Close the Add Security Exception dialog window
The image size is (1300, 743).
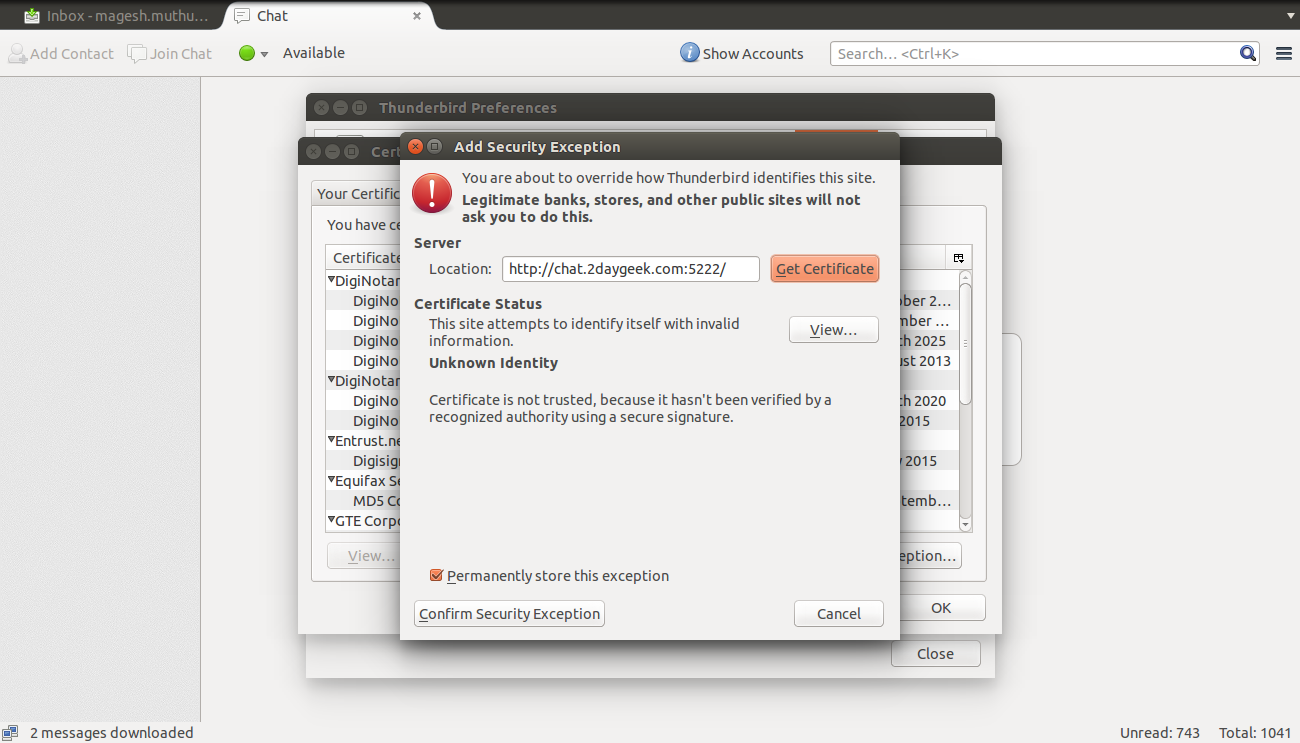[416, 146]
